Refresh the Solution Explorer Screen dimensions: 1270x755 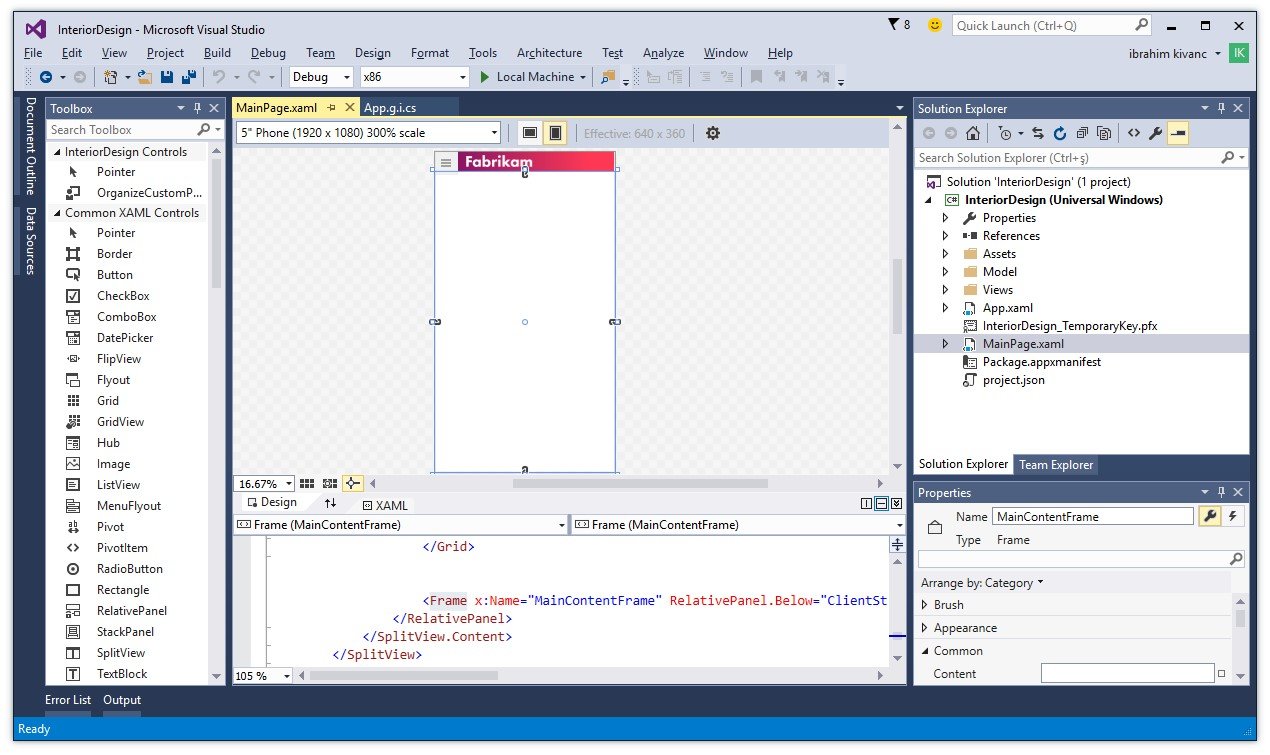[x=1059, y=133]
